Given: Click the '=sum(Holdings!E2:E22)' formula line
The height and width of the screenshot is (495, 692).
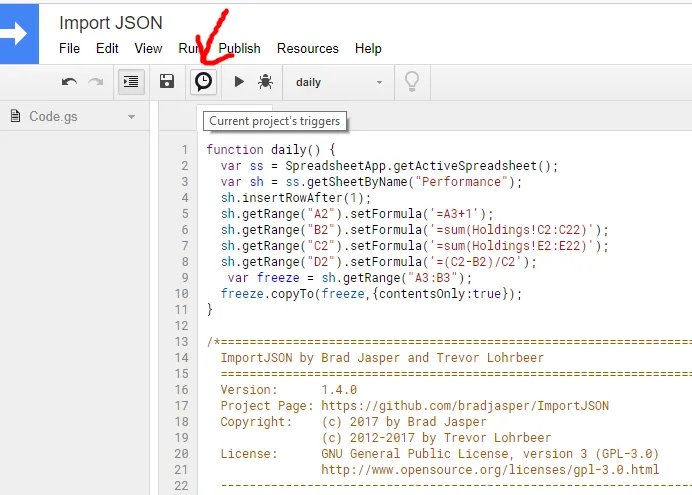Looking at the screenshot, I should tap(414, 246).
